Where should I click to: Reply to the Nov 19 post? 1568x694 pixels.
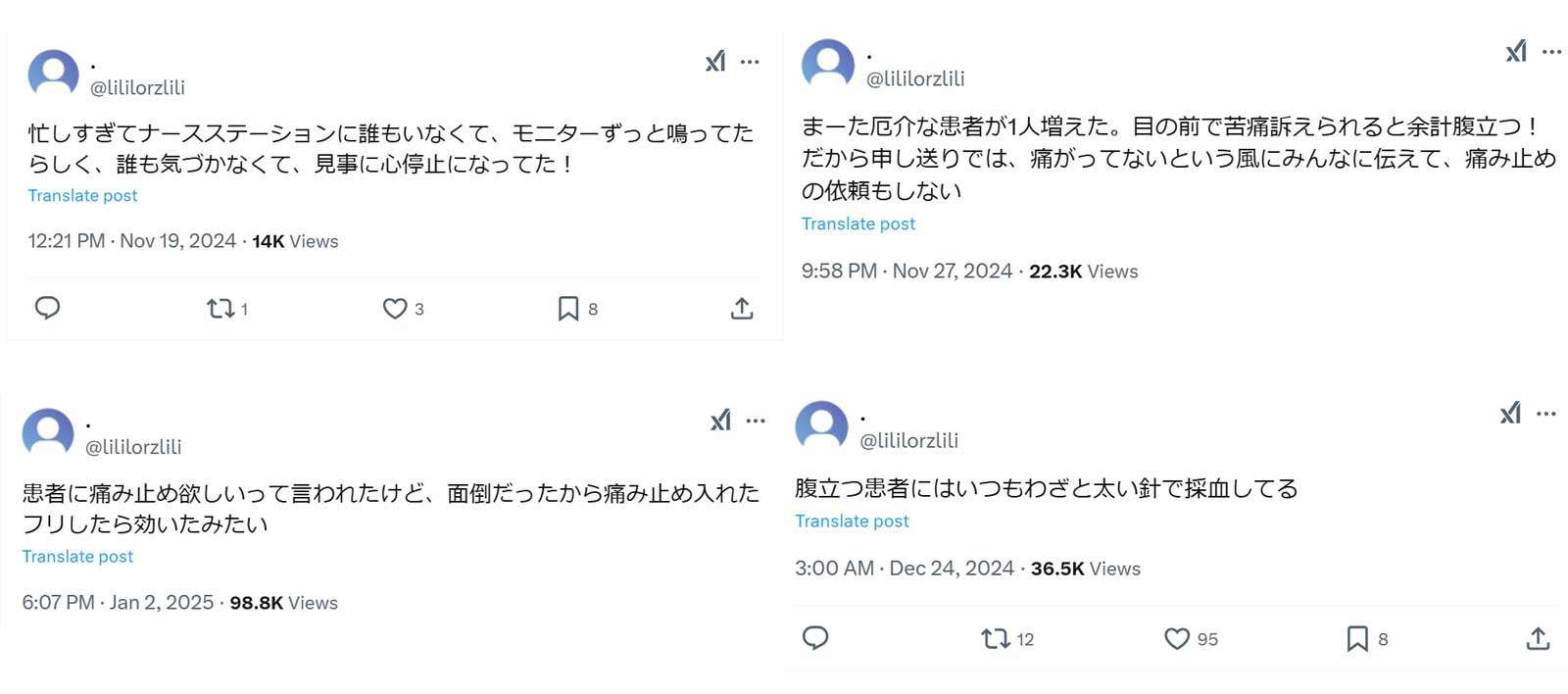click(49, 308)
